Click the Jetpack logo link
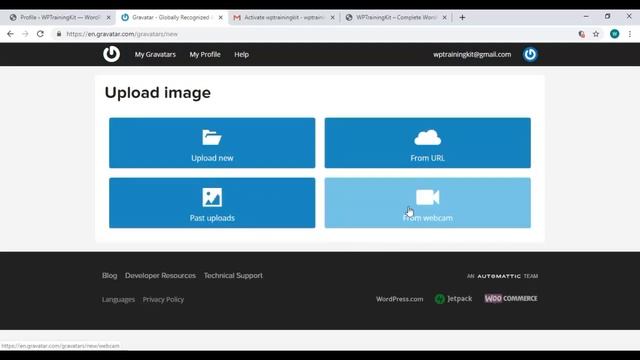The image size is (640, 360). pyautogui.click(x=453, y=299)
